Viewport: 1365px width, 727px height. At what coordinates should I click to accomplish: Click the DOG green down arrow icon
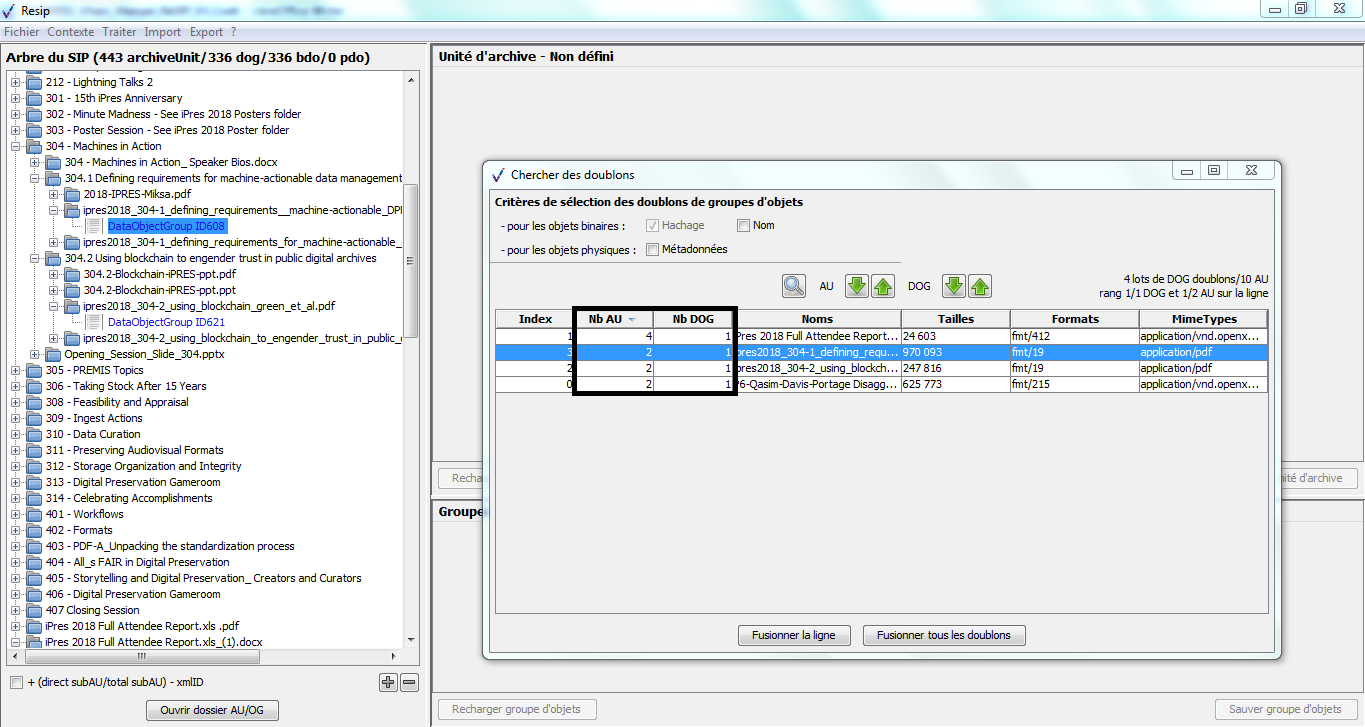[954, 286]
